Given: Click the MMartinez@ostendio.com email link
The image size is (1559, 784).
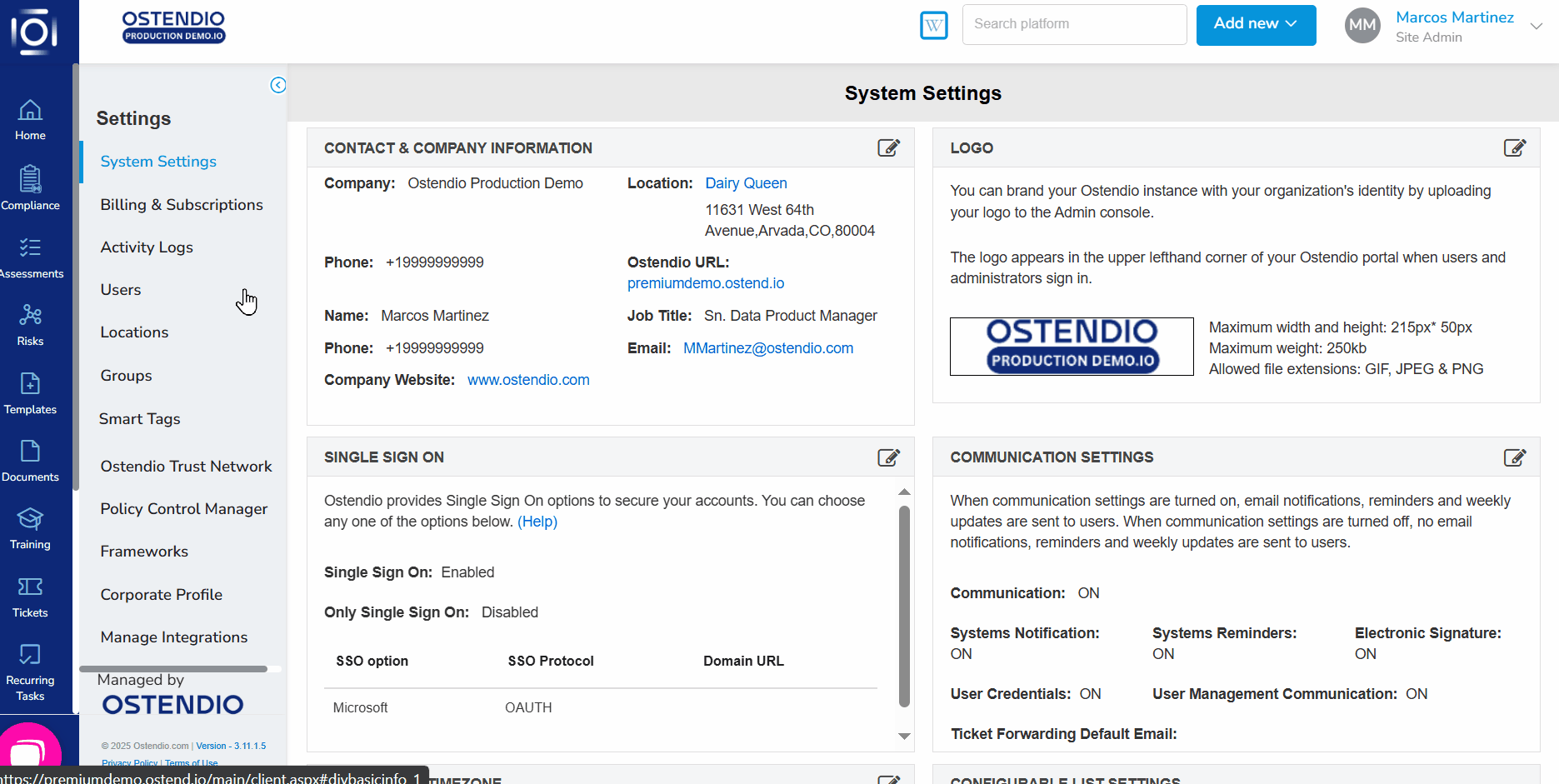Looking at the screenshot, I should pyautogui.click(x=768, y=348).
